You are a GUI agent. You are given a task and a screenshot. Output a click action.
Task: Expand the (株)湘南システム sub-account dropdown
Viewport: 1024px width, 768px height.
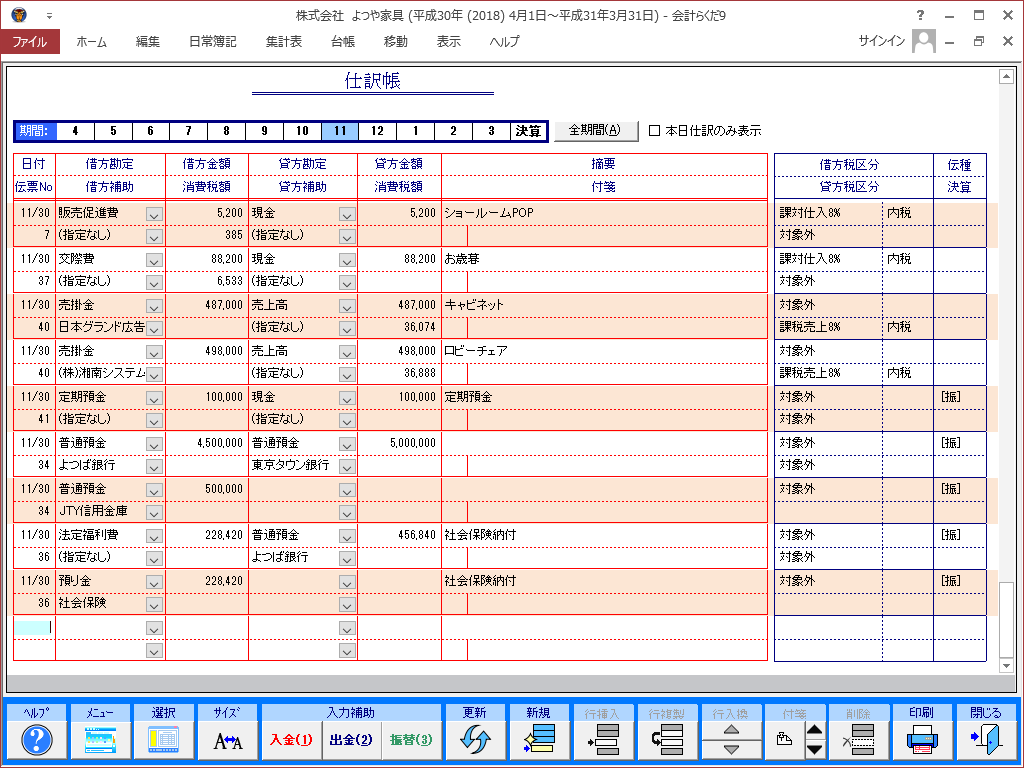(x=154, y=374)
